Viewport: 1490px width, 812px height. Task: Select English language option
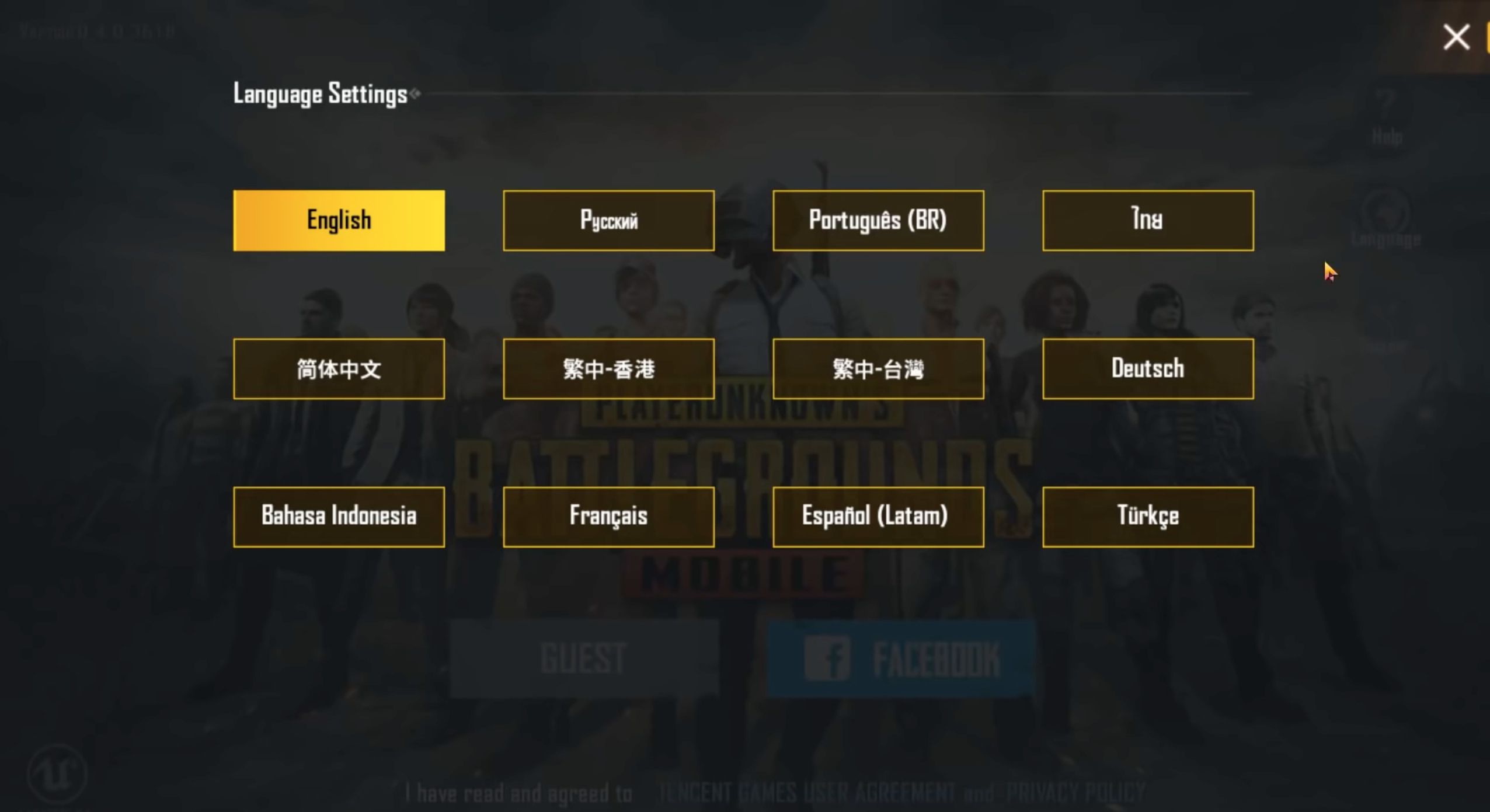[338, 220]
